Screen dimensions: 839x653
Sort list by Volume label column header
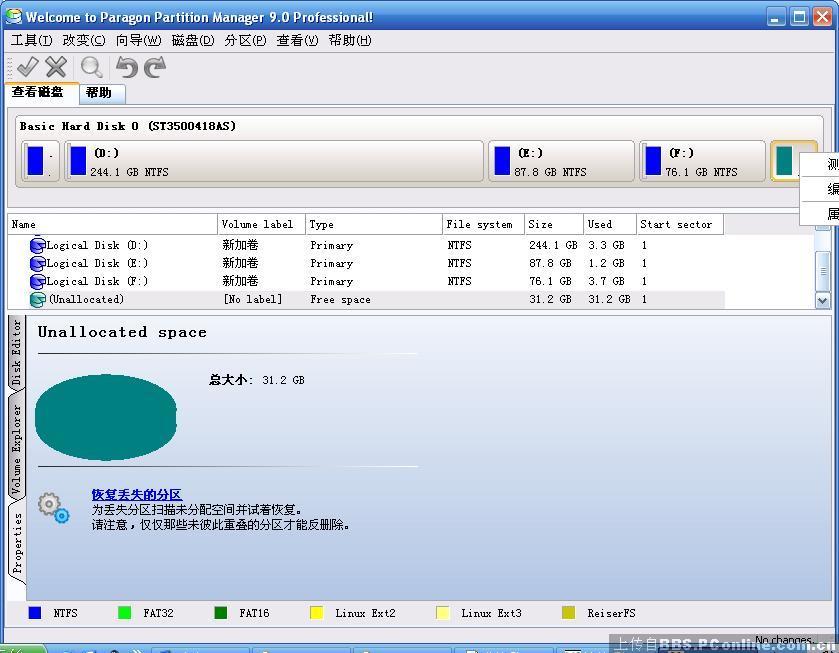(x=261, y=225)
